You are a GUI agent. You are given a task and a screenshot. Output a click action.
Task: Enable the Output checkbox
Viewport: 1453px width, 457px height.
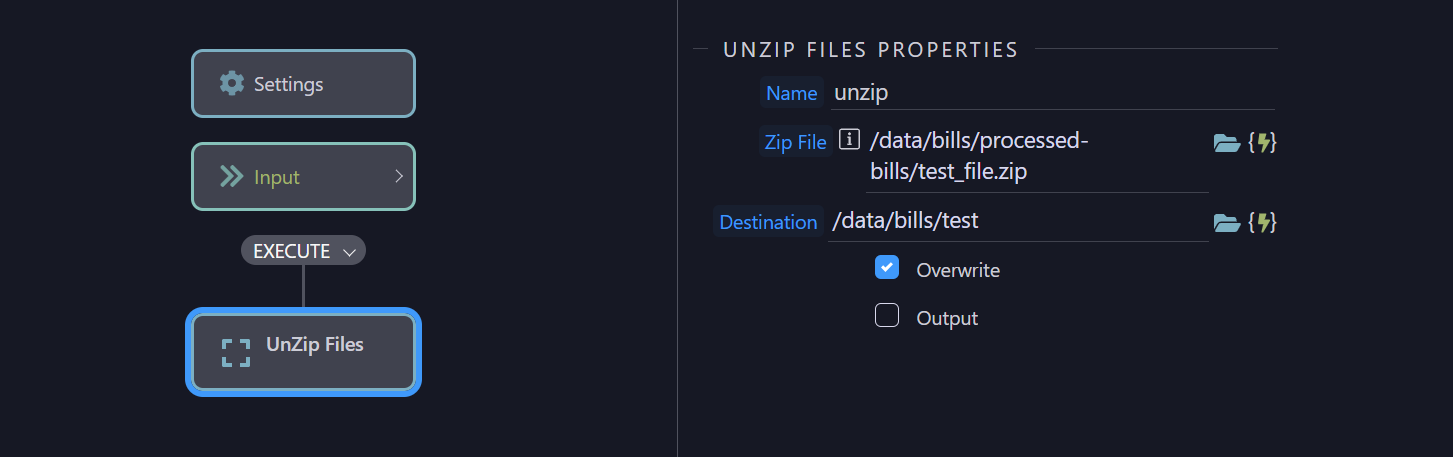887,316
